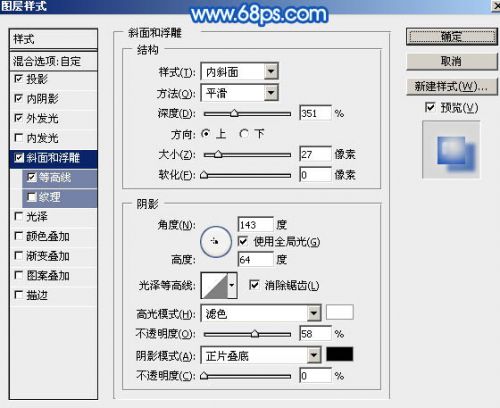This screenshot has width=500, height=408.
Task: Click the black shadow color swatch
Action: click(340, 354)
